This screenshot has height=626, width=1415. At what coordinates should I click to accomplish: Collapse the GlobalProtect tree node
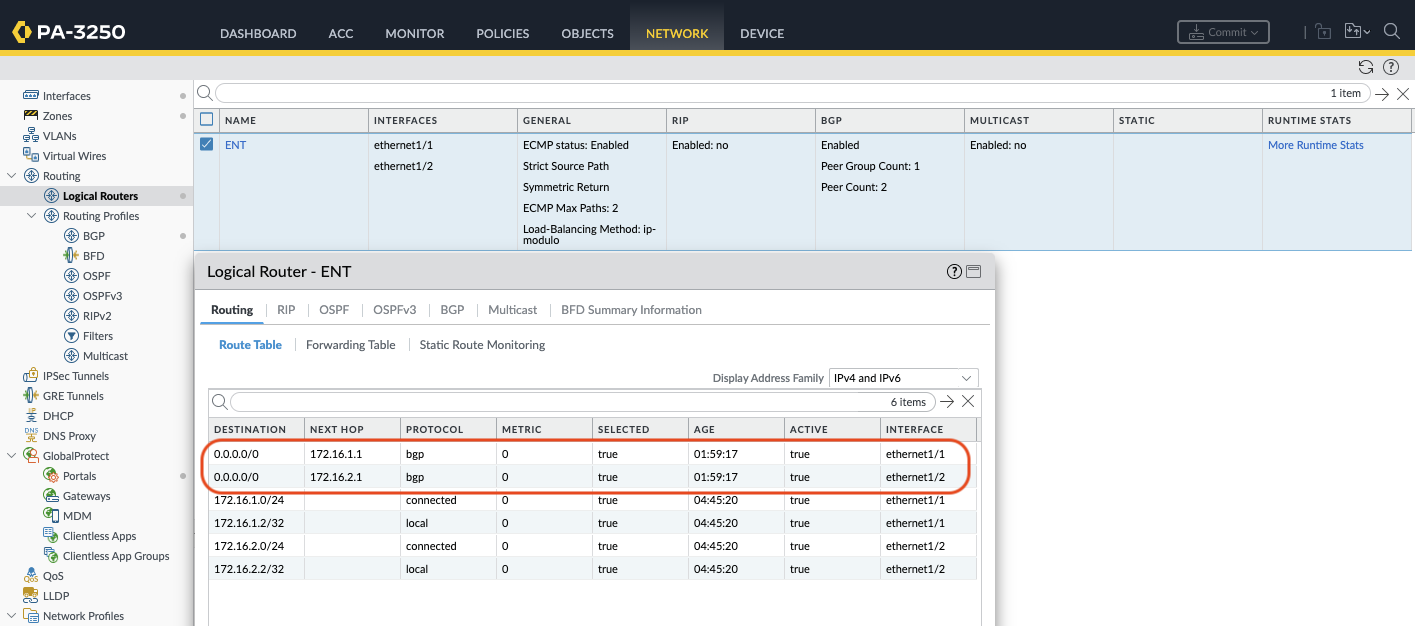pos(12,456)
